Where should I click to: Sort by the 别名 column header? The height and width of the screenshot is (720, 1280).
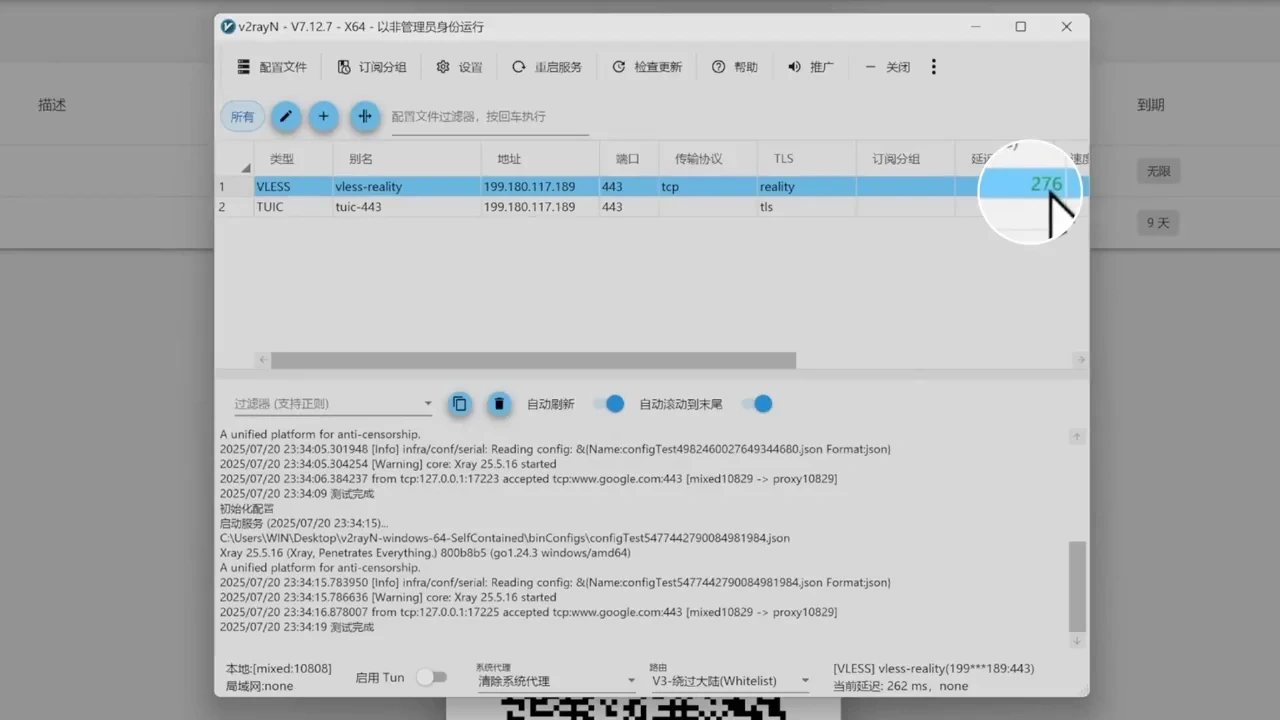coord(405,159)
